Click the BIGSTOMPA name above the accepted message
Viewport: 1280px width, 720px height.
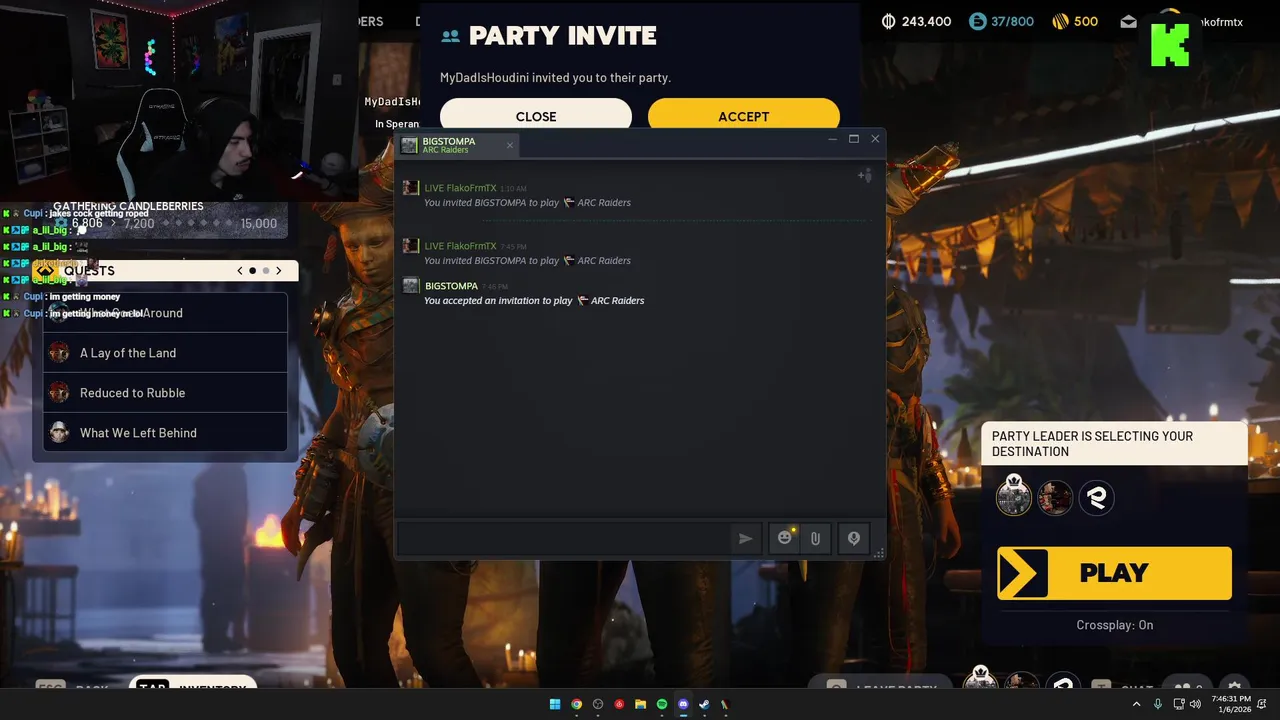tap(451, 286)
